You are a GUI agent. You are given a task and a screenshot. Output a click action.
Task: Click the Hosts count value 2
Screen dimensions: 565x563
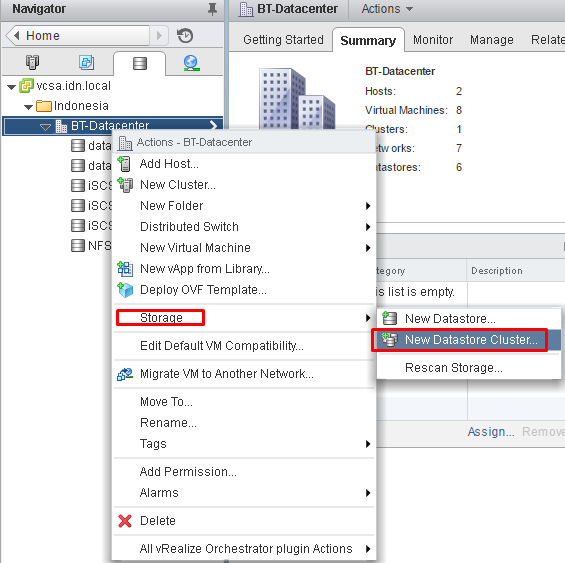(459, 91)
